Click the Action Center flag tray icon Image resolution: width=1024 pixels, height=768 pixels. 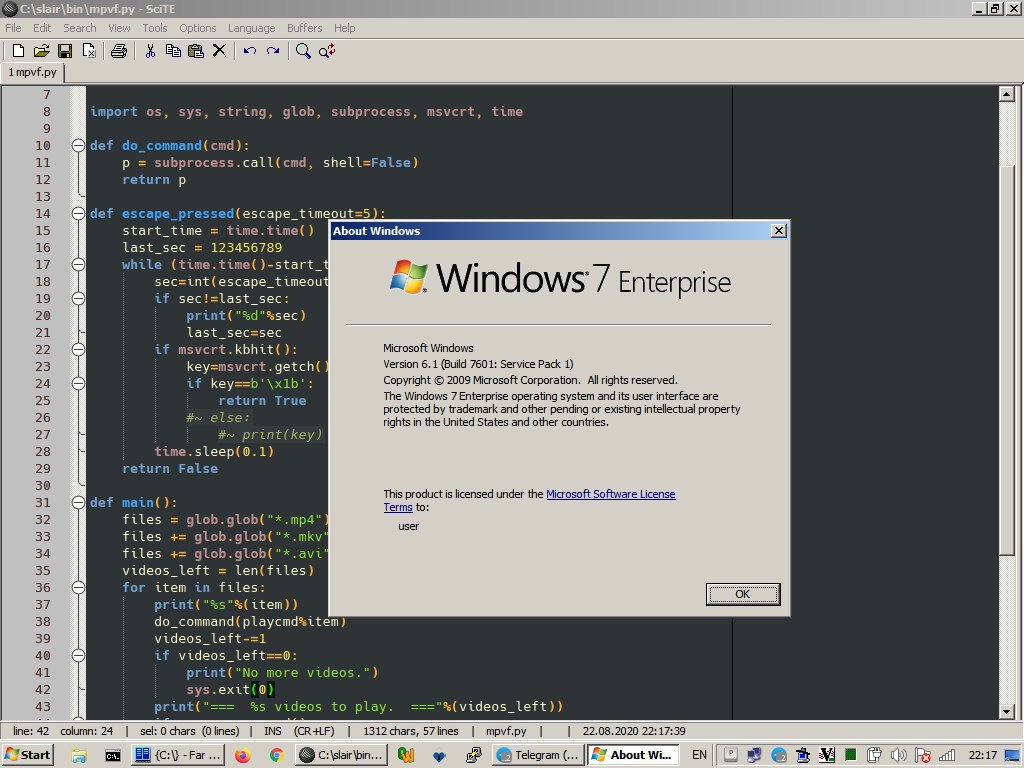pos(923,755)
